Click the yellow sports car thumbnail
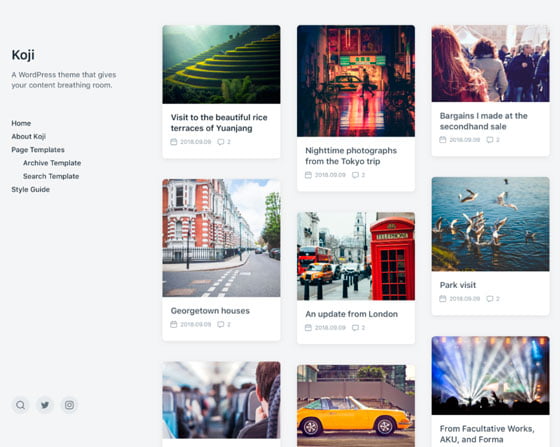The image size is (560, 447). point(356,406)
